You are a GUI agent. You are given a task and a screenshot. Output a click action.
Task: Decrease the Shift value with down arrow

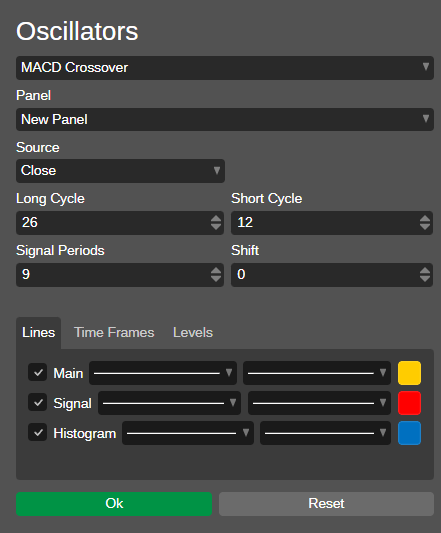pyautogui.click(x=425, y=278)
